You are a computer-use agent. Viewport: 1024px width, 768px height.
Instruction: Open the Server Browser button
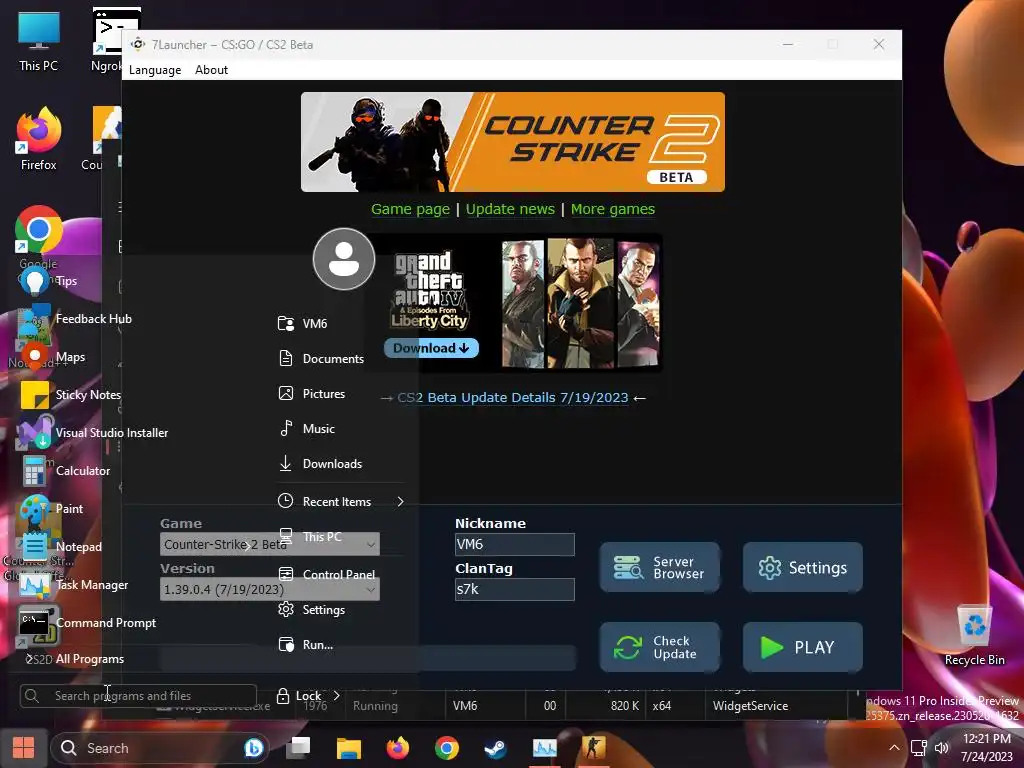(660, 568)
